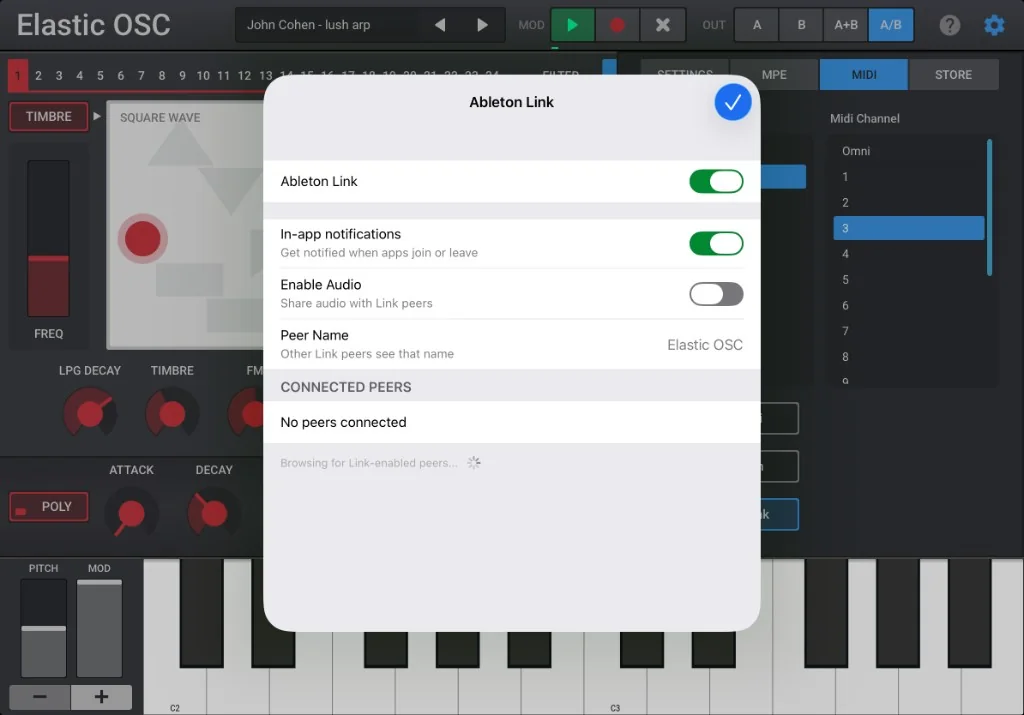Select Midi Channel 6
The width and height of the screenshot is (1024, 715).
click(x=908, y=305)
